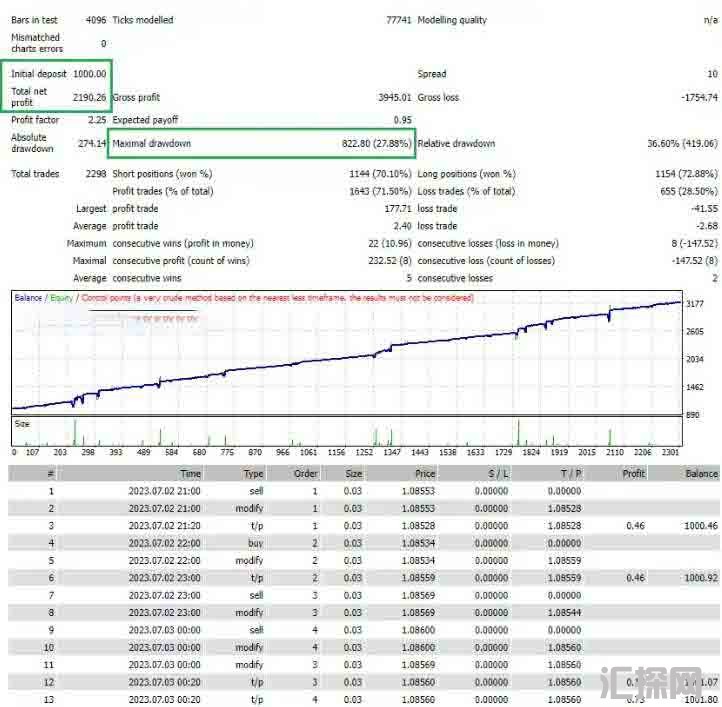
Task: Click the Balance legend label on chart
Action: 28,298
